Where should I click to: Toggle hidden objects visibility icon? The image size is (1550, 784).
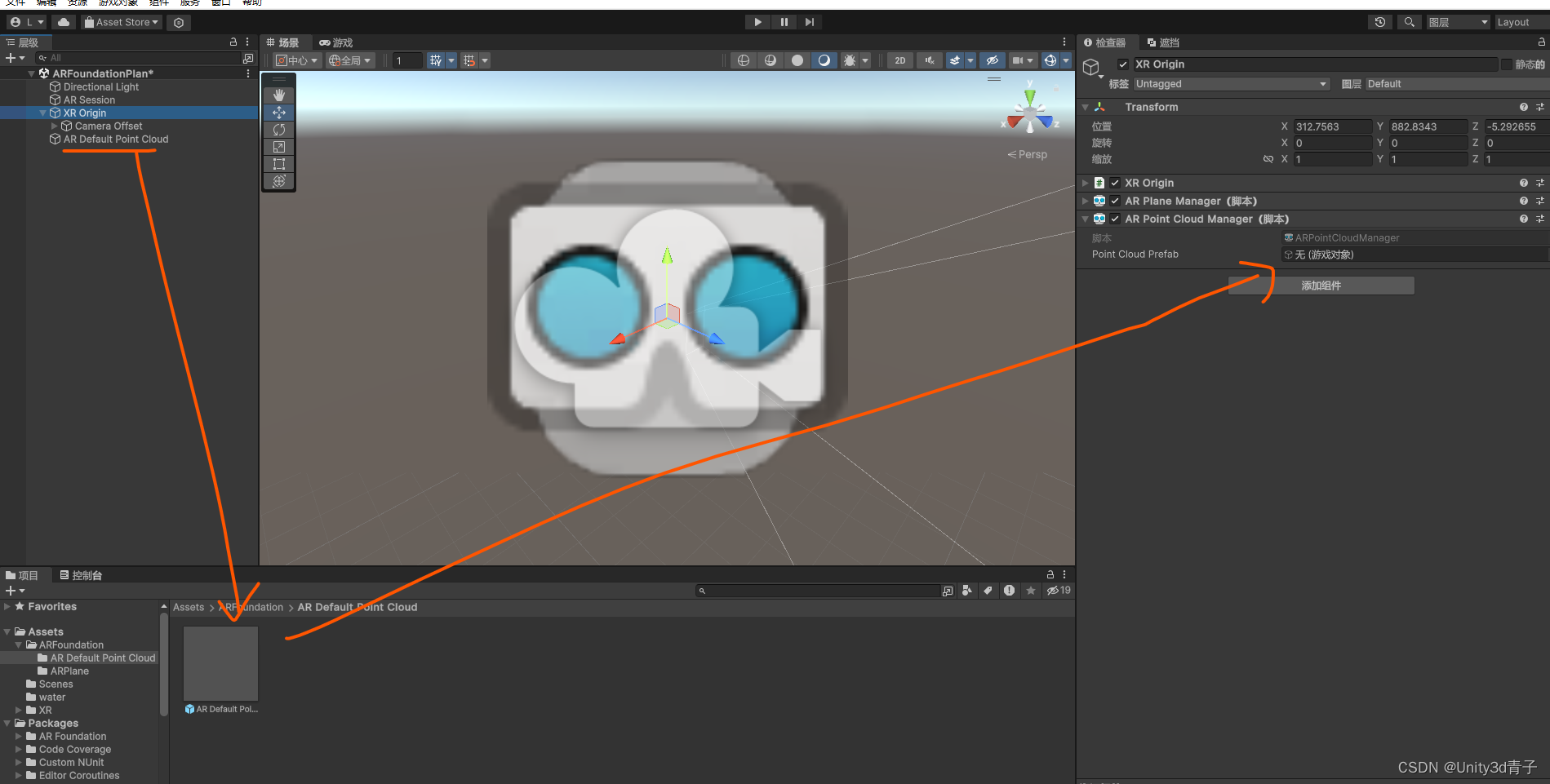(992, 60)
